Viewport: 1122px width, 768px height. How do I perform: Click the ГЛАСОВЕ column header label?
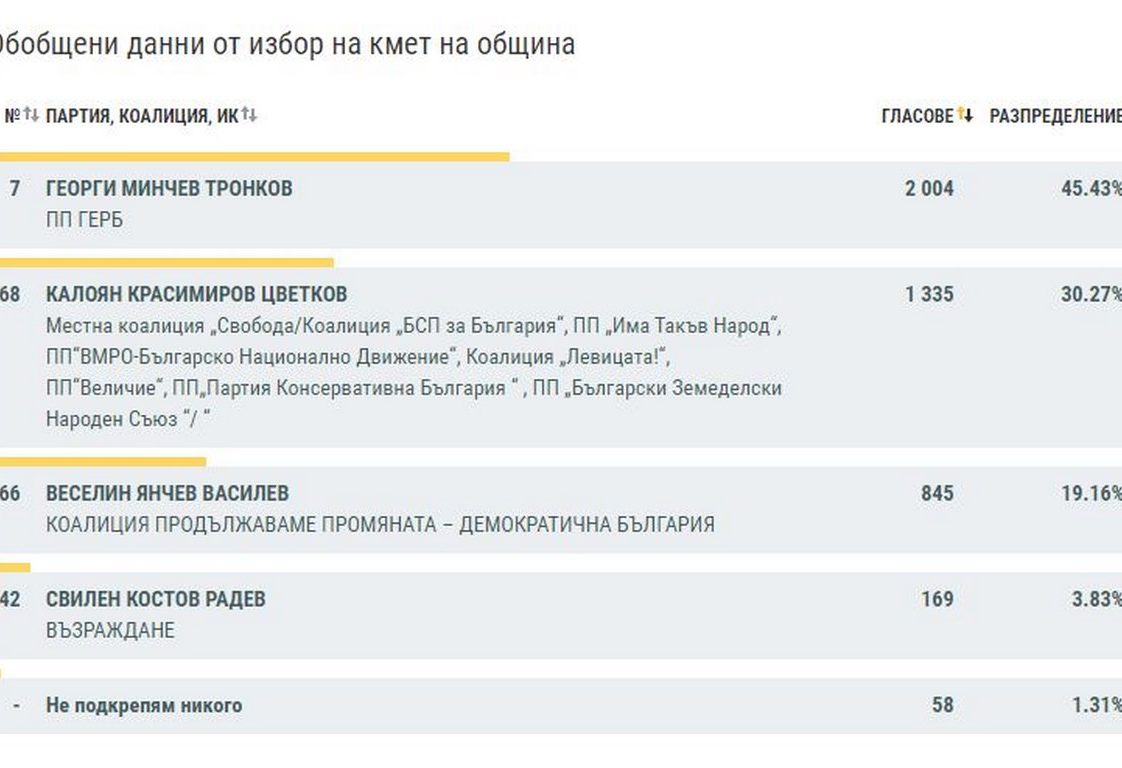point(917,116)
